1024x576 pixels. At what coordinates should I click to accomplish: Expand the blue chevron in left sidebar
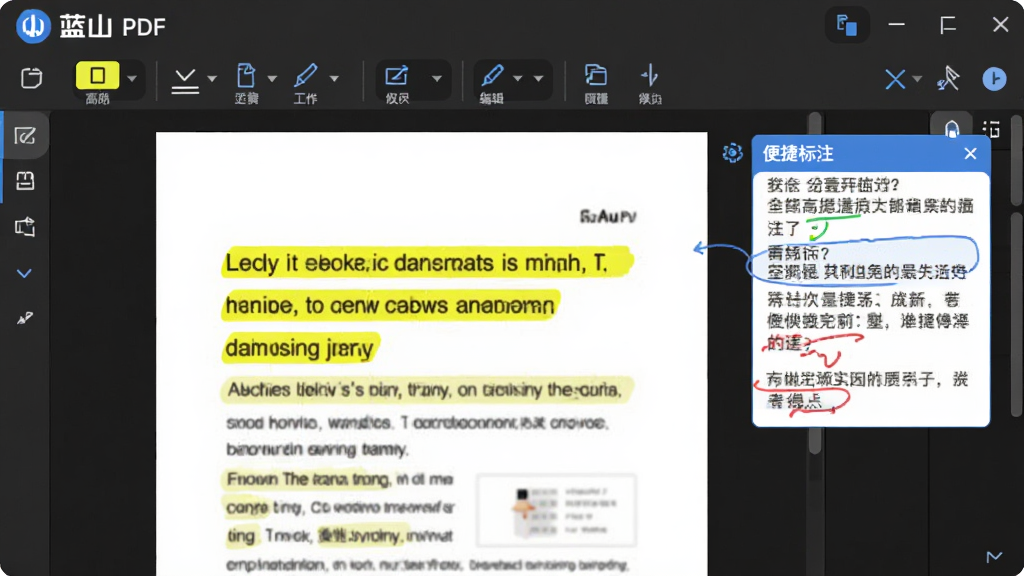(x=24, y=273)
